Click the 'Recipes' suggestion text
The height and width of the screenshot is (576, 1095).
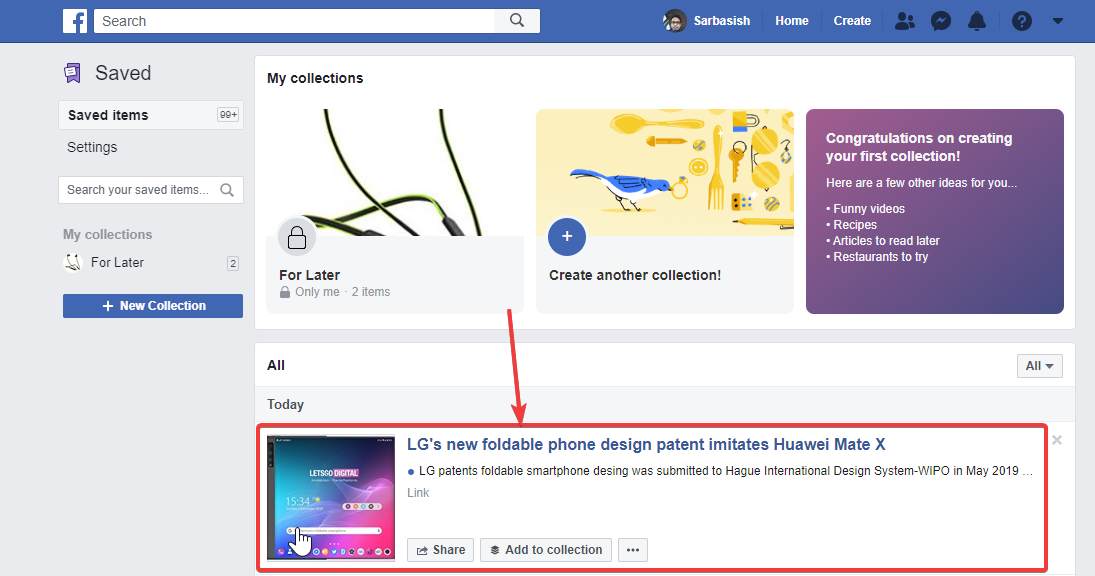(x=855, y=225)
